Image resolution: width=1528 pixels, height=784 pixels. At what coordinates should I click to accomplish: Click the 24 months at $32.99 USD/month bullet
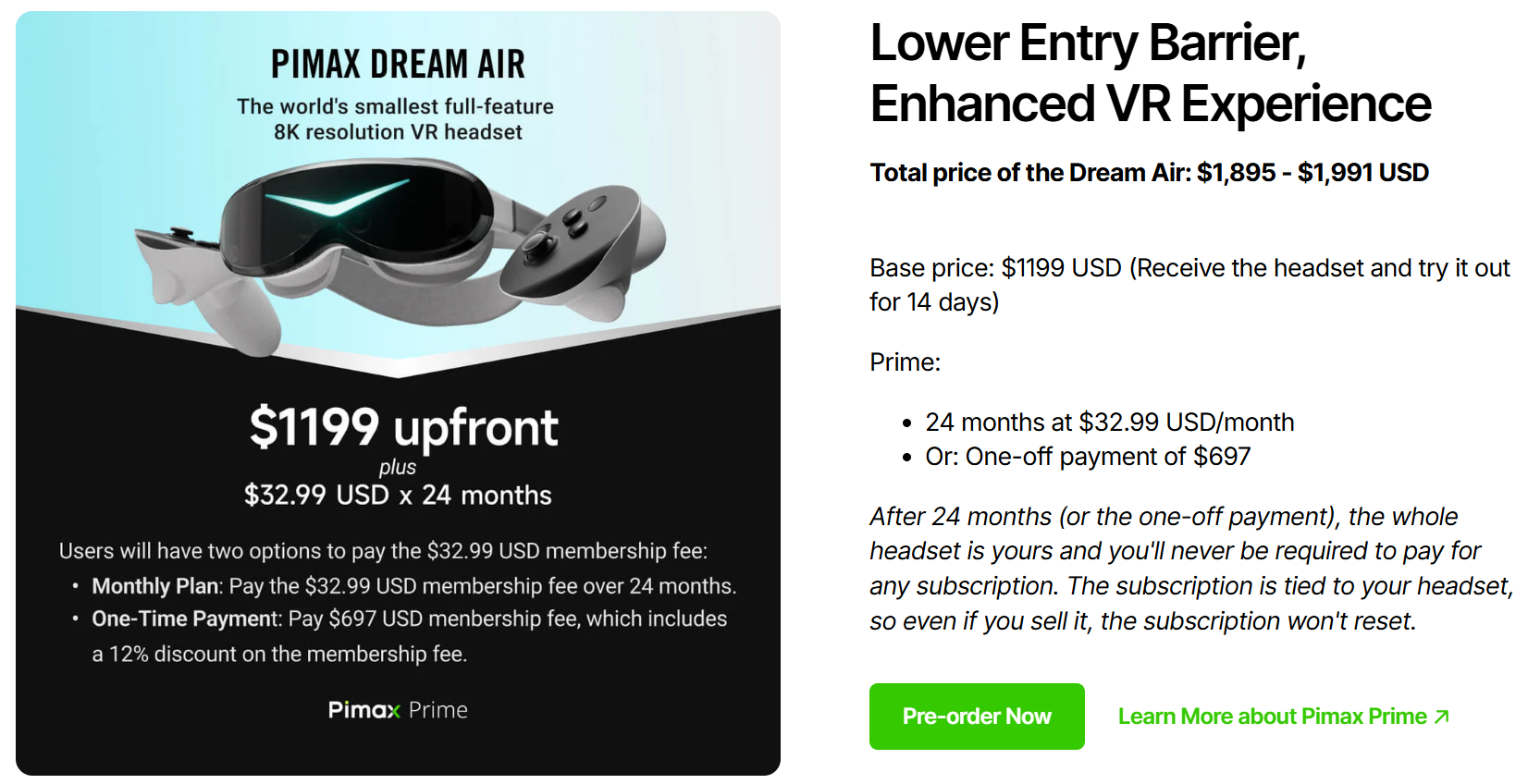pos(1109,423)
